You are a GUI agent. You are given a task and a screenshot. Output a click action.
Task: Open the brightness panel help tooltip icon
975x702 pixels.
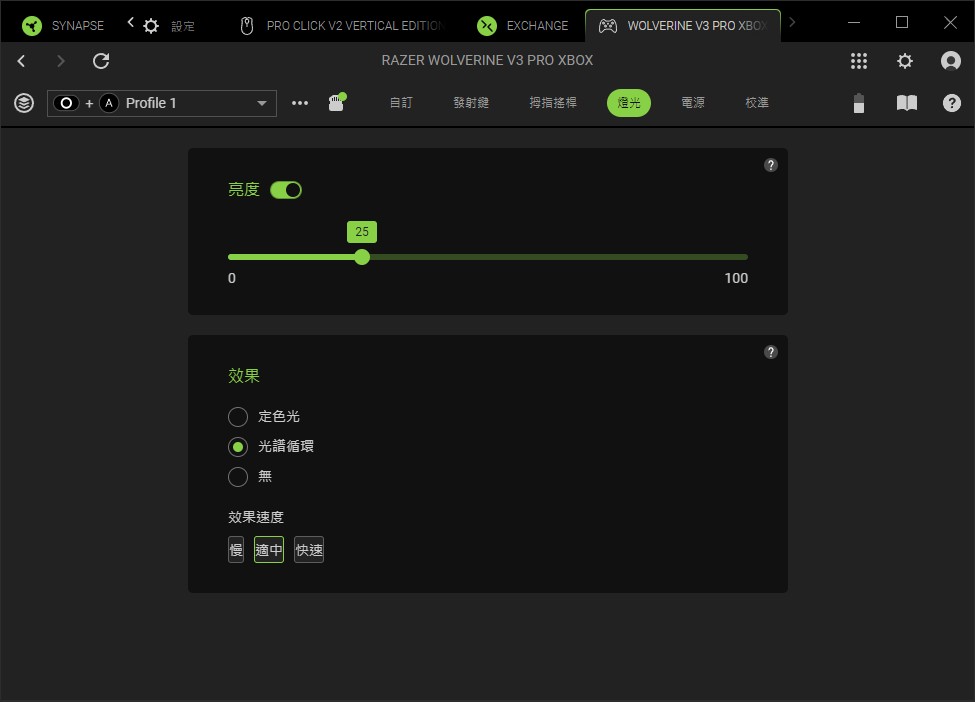(770, 165)
